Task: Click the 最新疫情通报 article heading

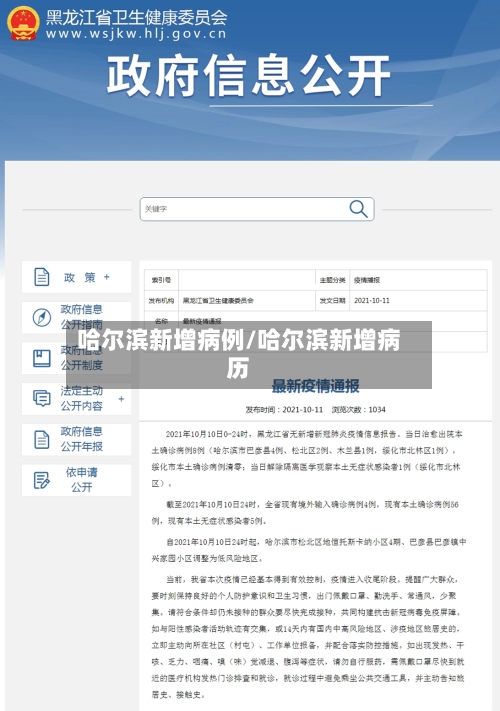Action: [316, 386]
